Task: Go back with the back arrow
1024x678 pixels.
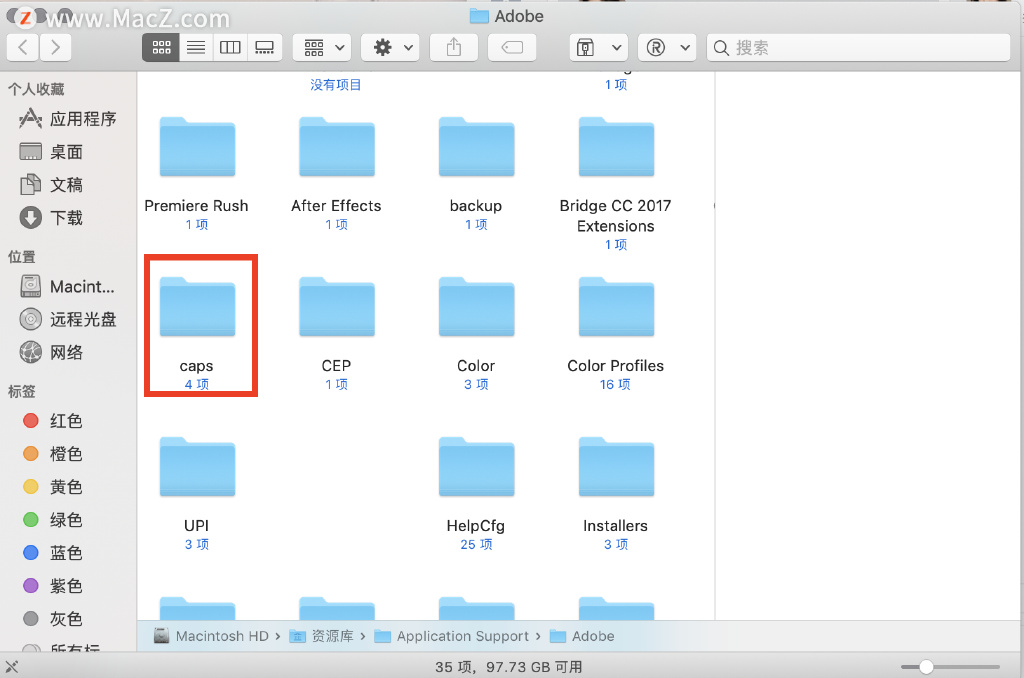Action: click(23, 47)
